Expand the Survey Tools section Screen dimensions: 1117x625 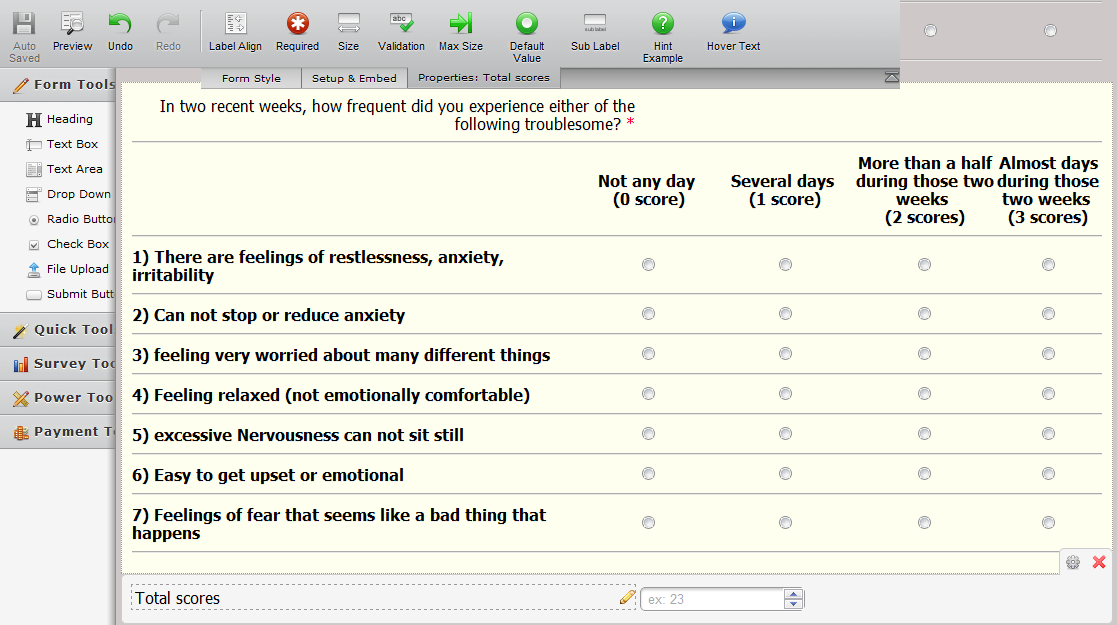coord(58,363)
